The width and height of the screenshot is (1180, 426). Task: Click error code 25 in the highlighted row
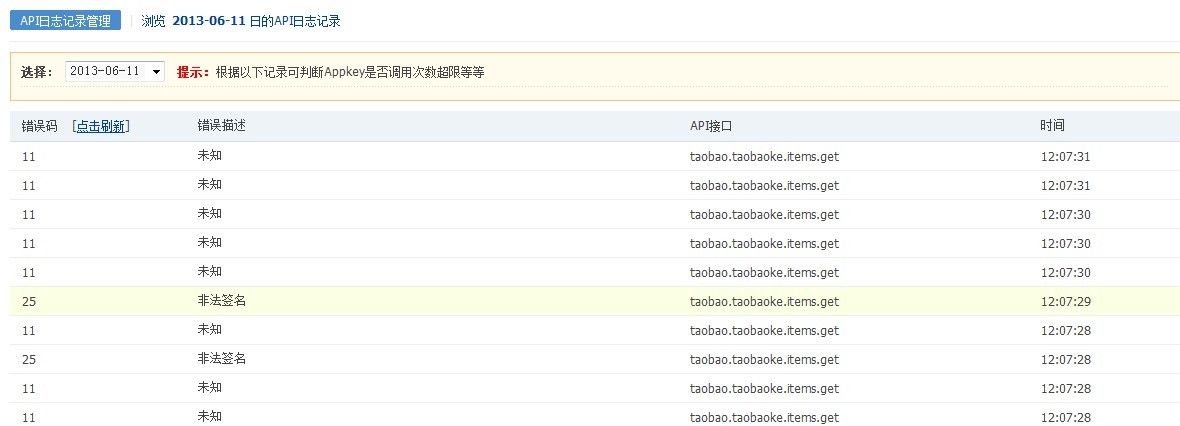(29, 301)
